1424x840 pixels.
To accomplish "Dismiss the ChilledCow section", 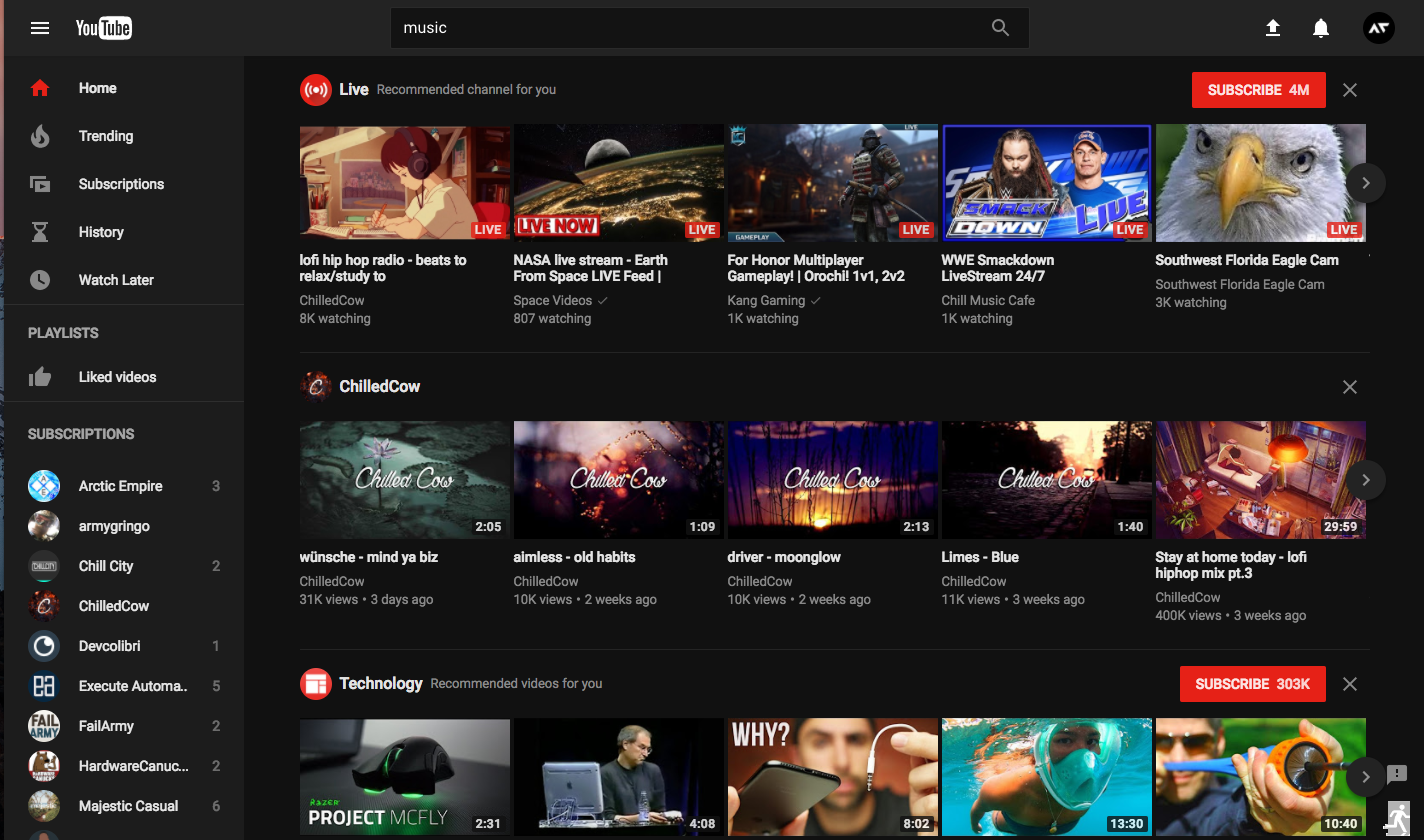I will [1350, 387].
